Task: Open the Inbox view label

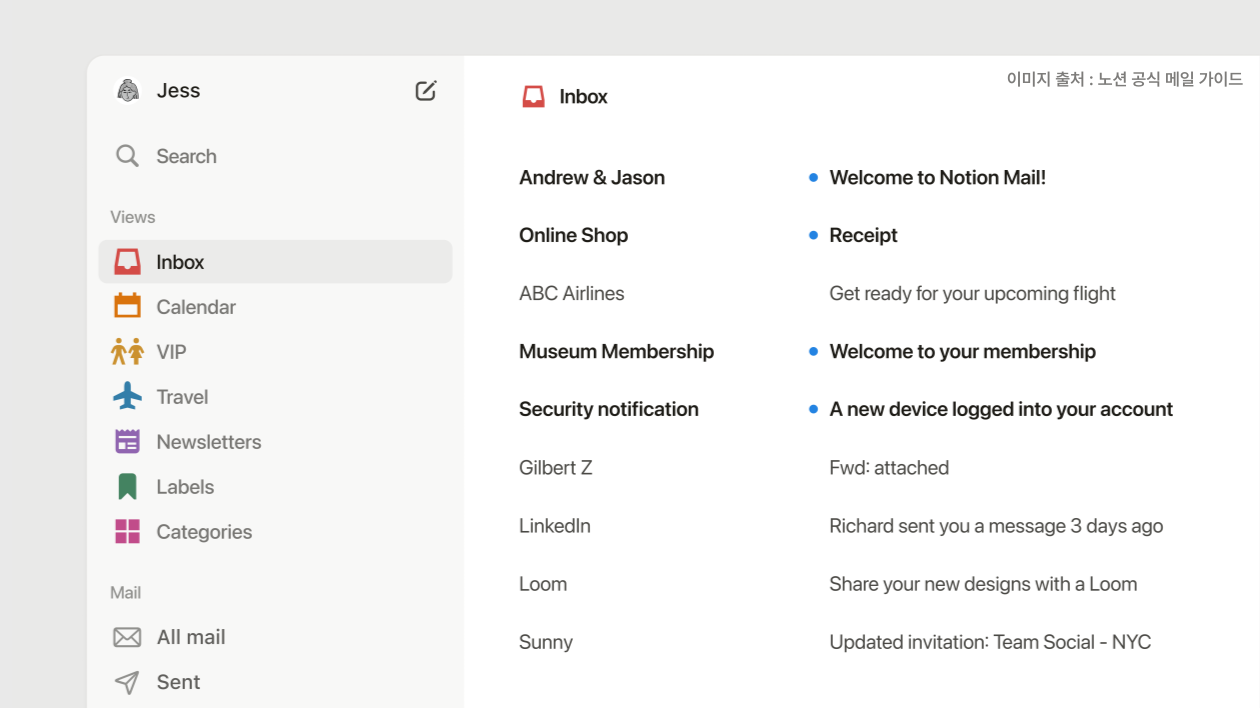Action: coord(180,262)
